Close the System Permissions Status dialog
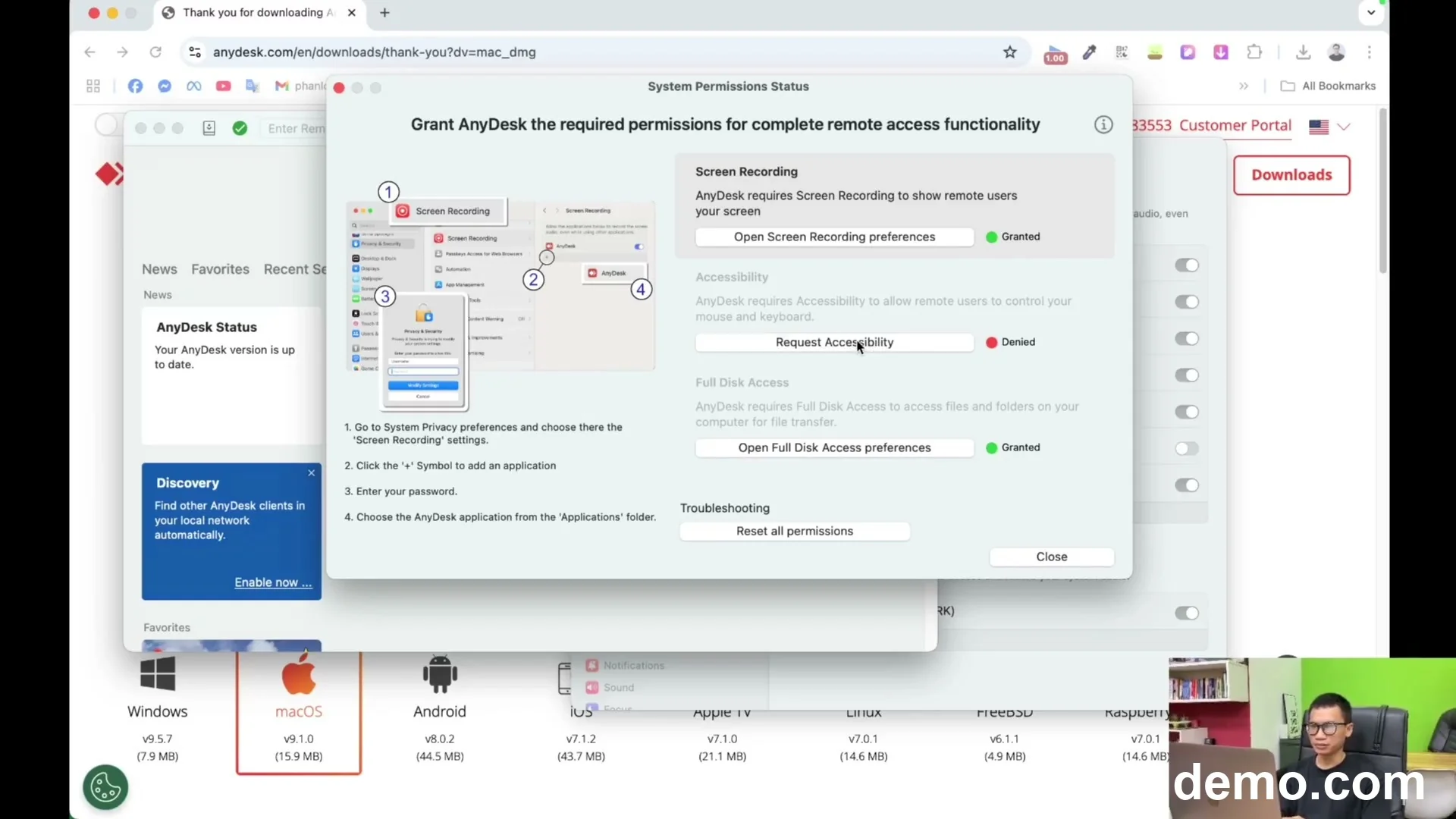The height and width of the screenshot is (819, 1456). click(1052, 557)
